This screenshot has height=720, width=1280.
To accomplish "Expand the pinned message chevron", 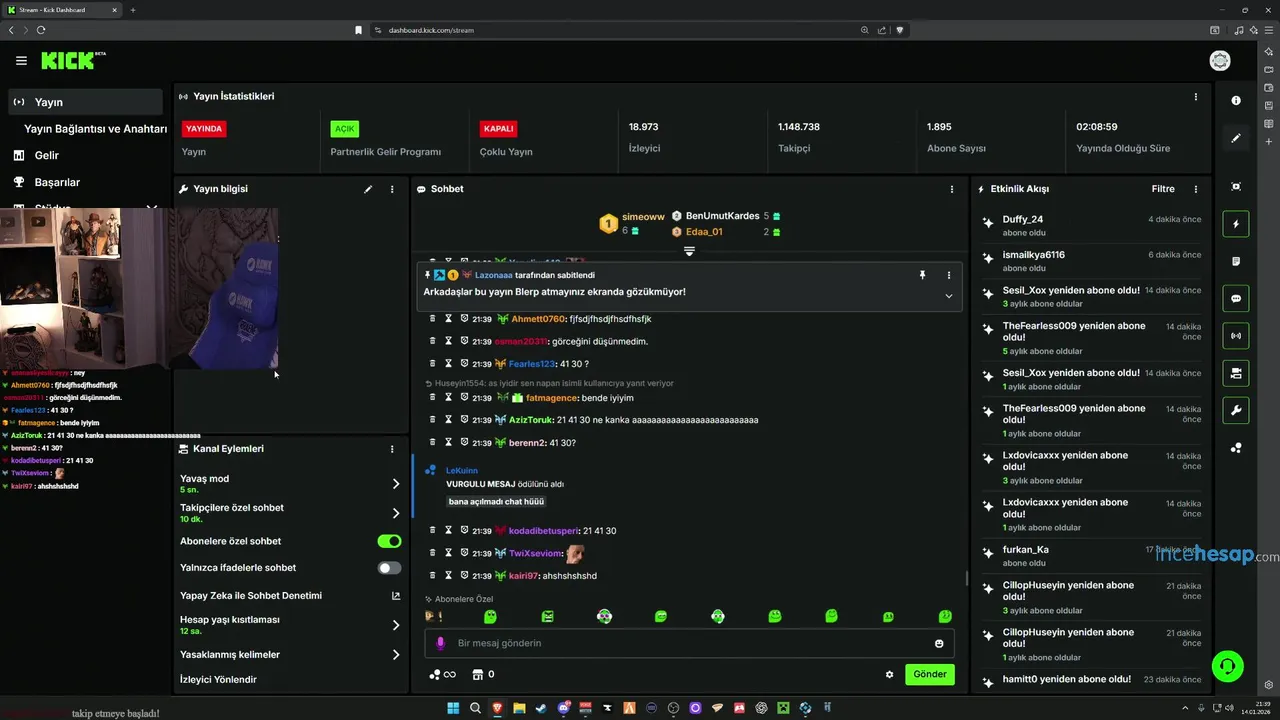I will point(949,296).
